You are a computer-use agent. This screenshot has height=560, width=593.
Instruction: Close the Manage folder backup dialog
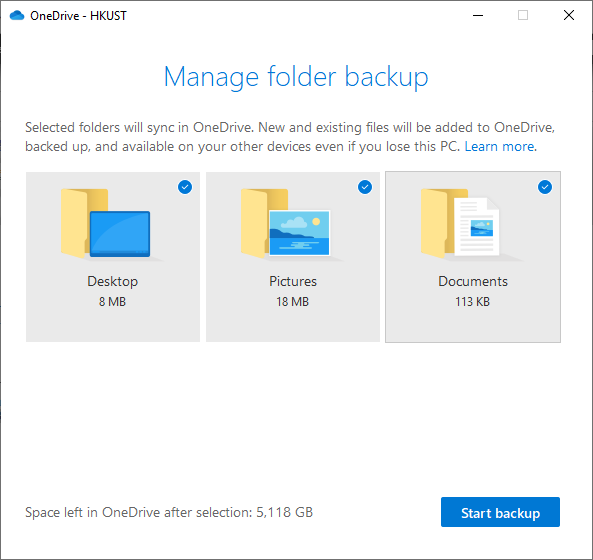point(569,16)
